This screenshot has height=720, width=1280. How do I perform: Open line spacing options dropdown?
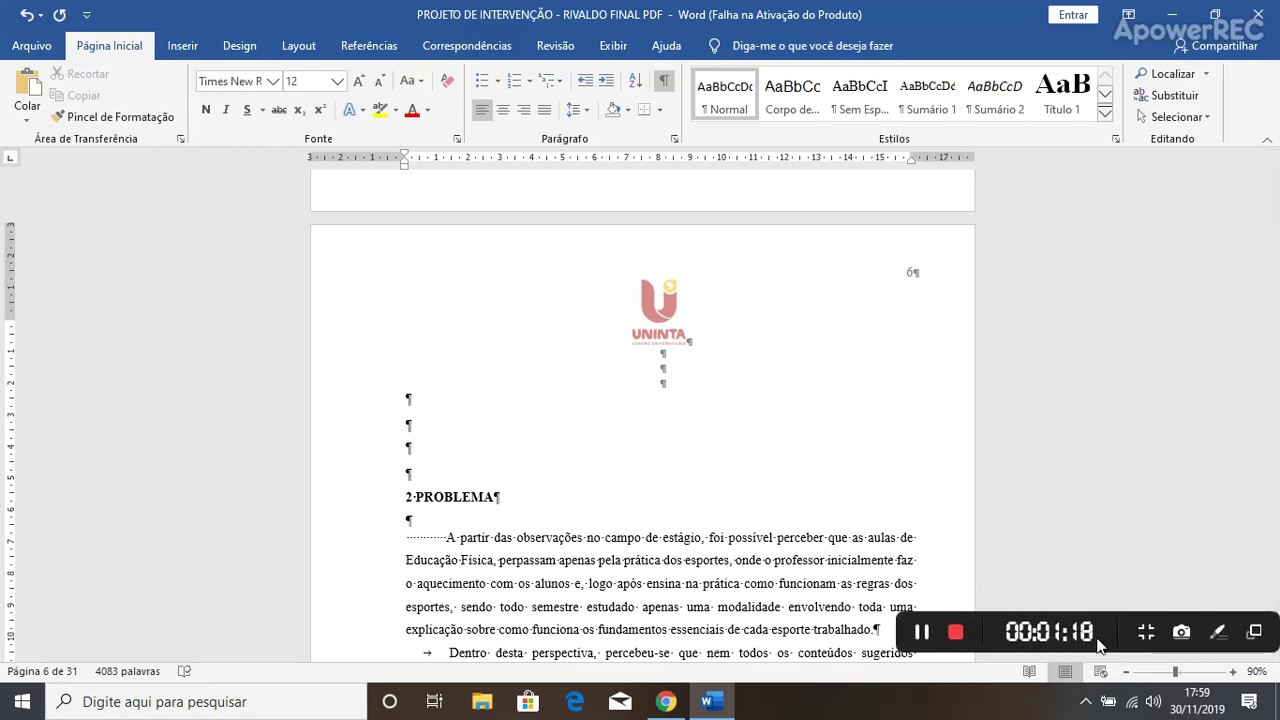tap(578, 110)
